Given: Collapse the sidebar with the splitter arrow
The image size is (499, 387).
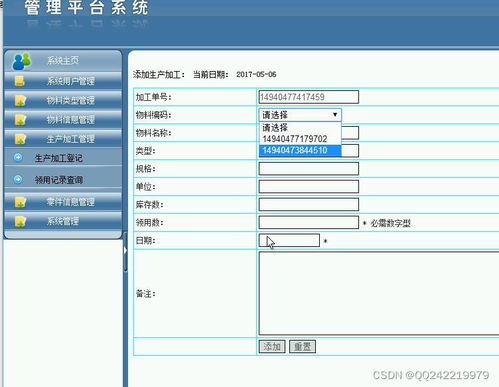Looking at the screenshot, I should click(x=125, y=250).
